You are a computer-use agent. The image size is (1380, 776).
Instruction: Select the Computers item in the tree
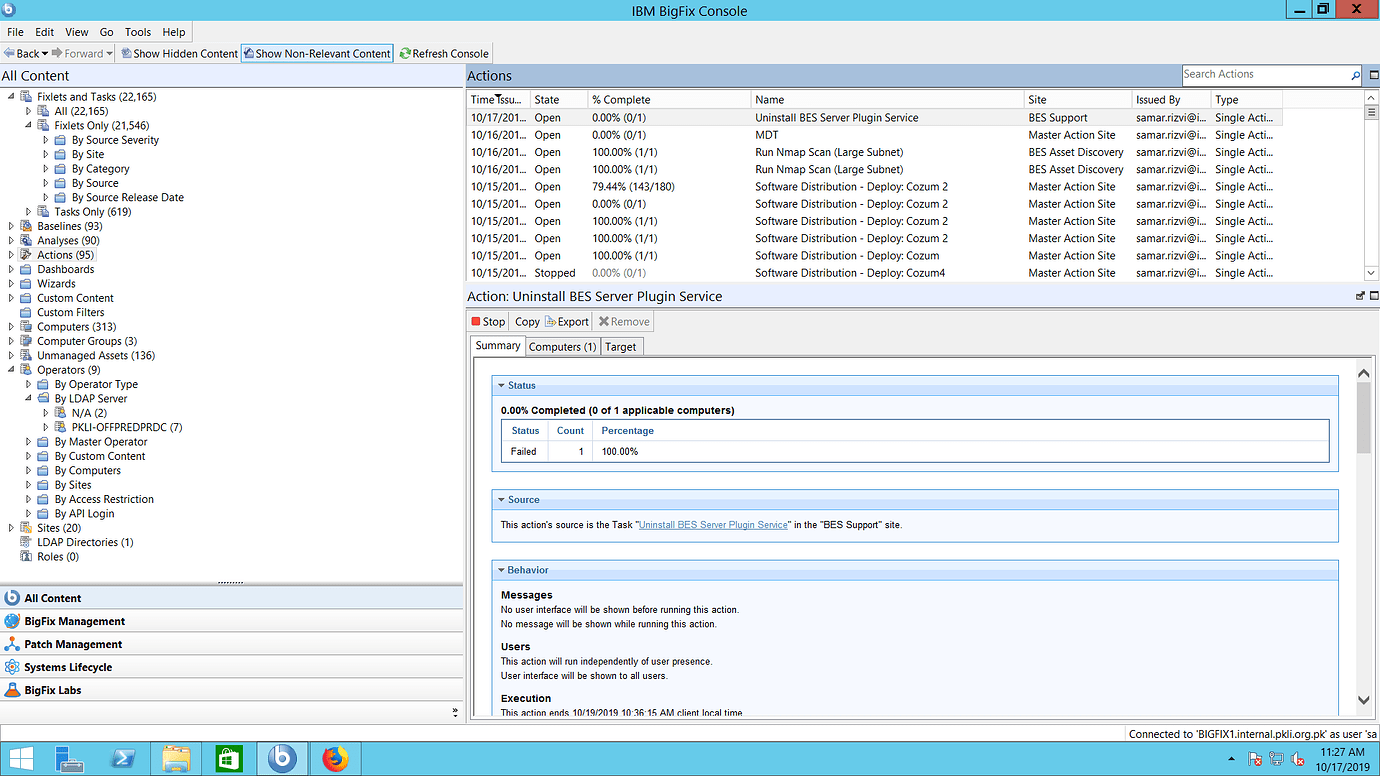tap(62, 326)
